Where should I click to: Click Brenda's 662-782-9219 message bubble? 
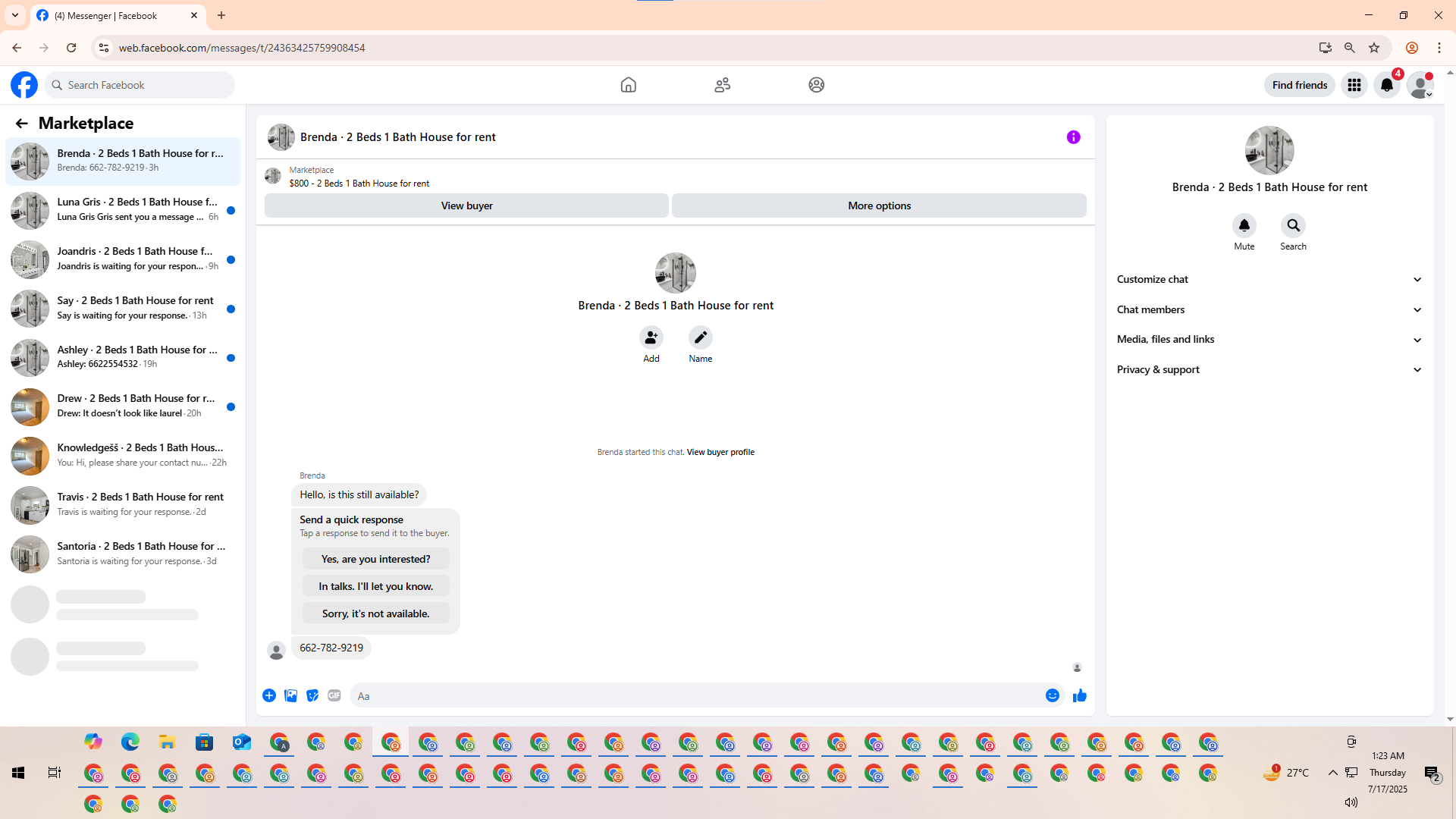coord(331,648)
